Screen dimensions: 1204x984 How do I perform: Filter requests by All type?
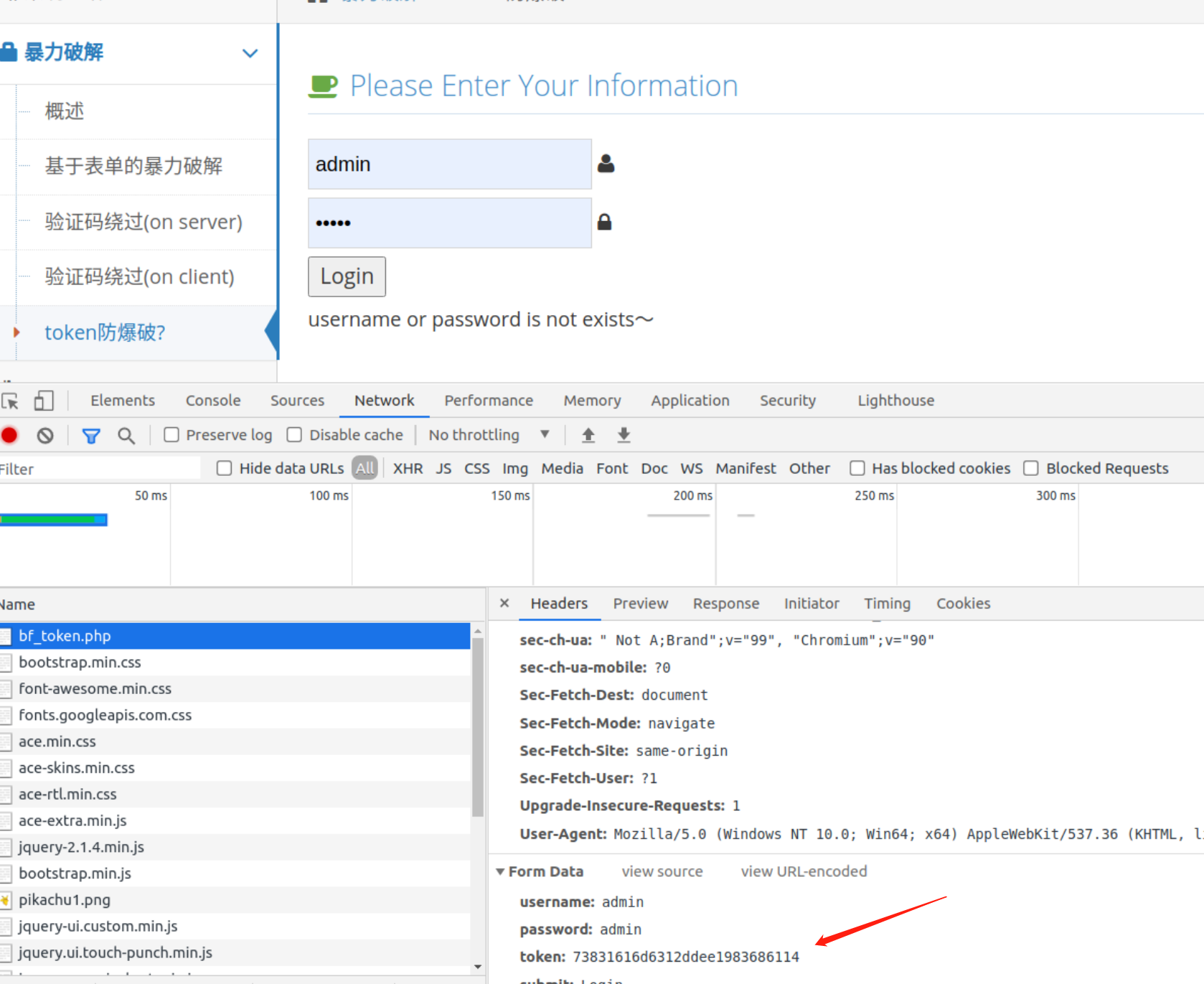pos(365,469)
